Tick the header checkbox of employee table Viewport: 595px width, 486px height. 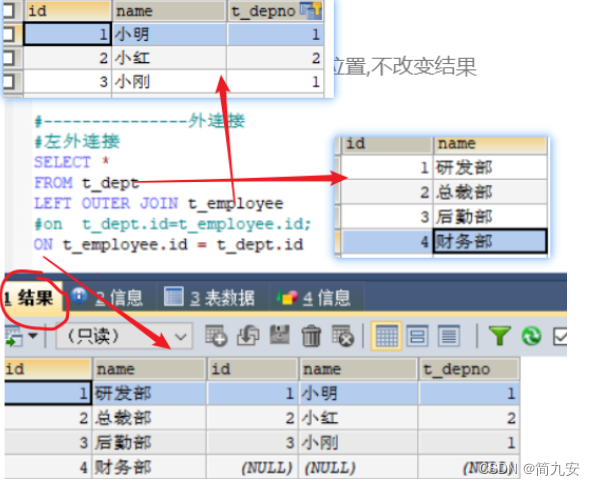coord(9,11)
